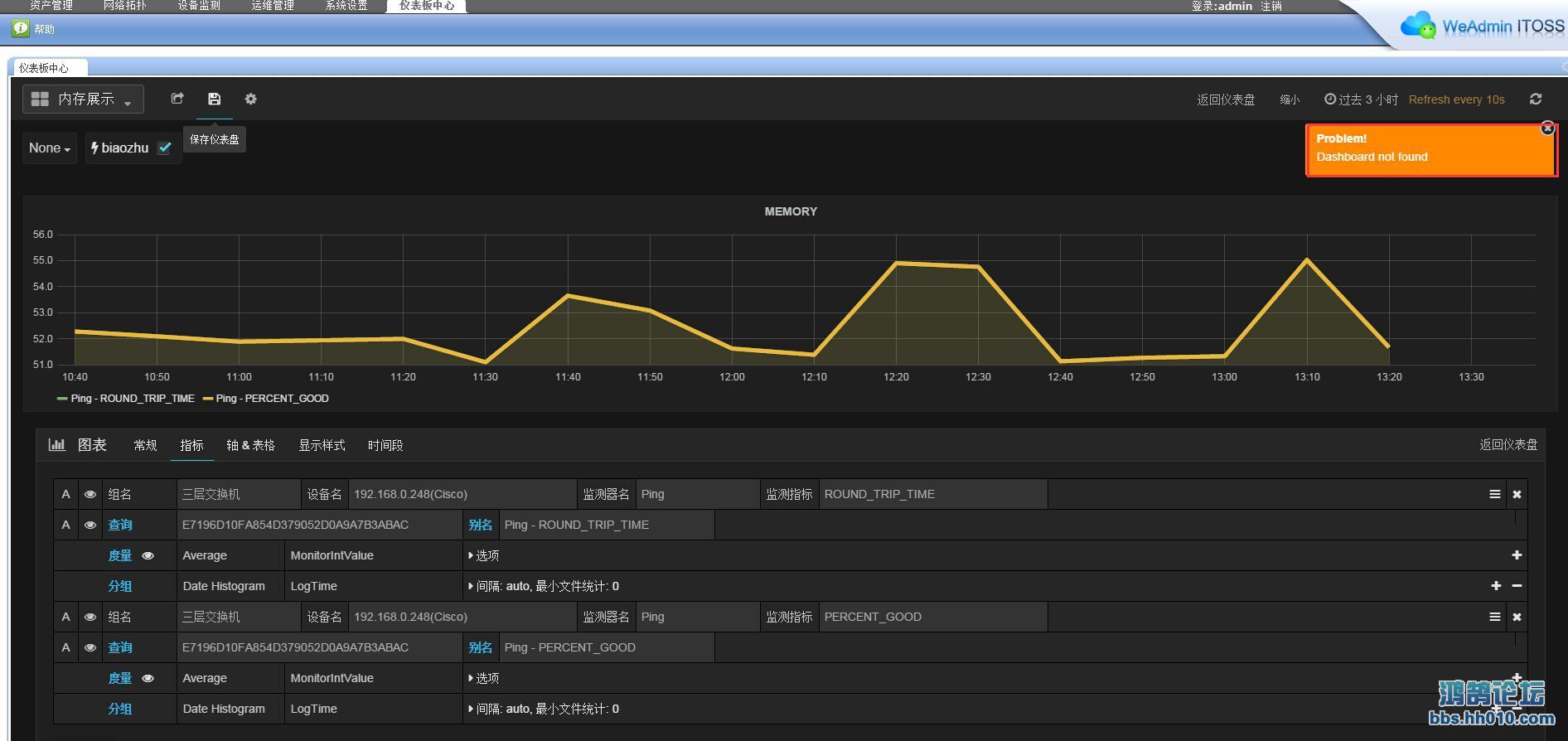Expand 间隔 auto settings in second group row

[x=544, y=709]
